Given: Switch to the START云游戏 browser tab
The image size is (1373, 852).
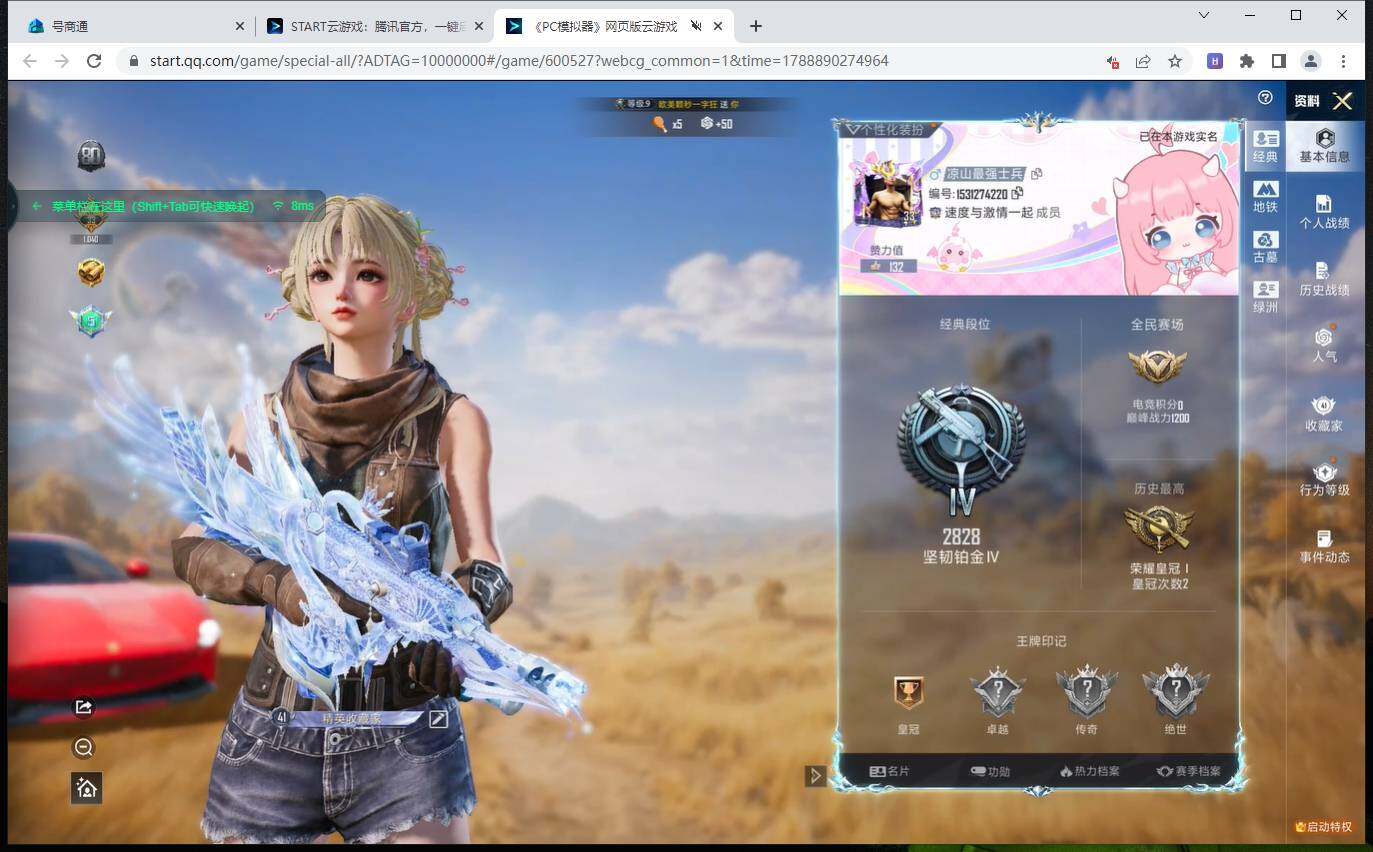Looking at the screenshot, I should point(374,26).
